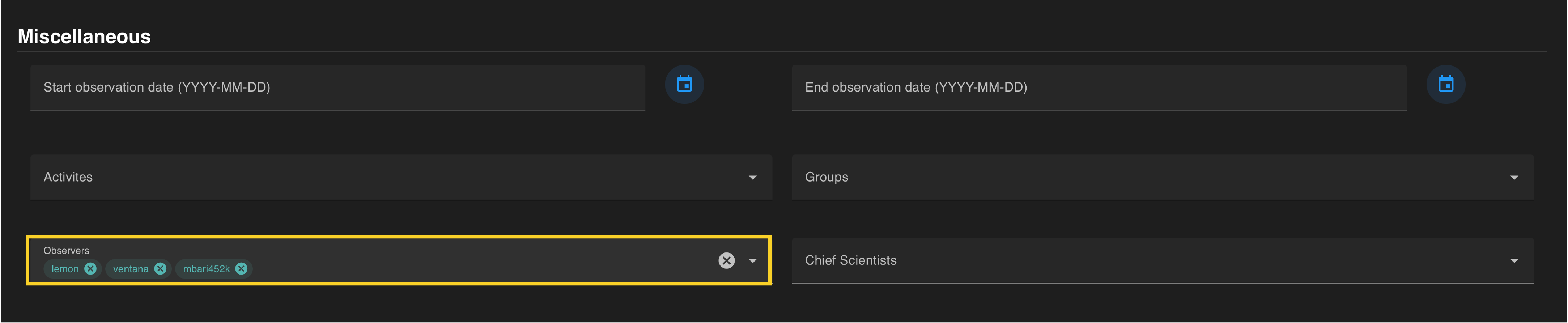
Task: Focus the End observation date field
Action: pyautogui.click(x=1099, y=88)
